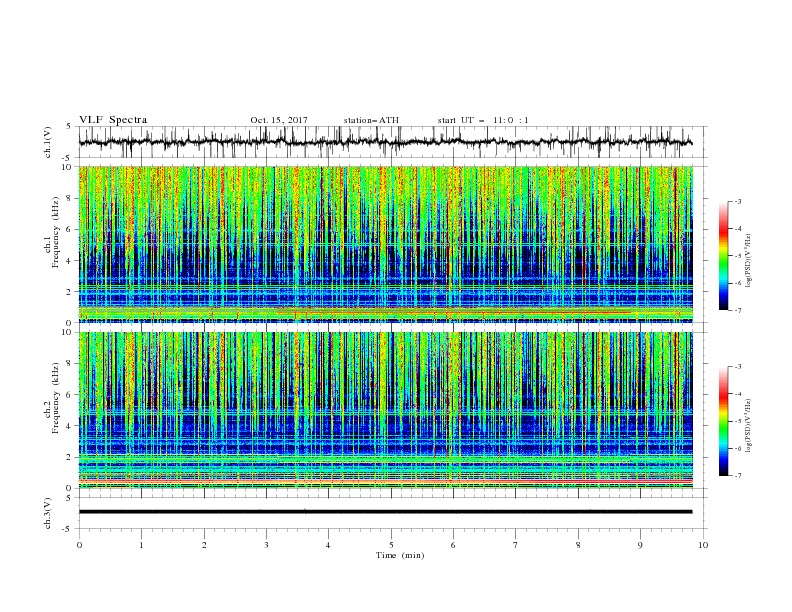The height and width of the screenshot is (612, 792).
Task: Click the "ch.3(V)" axis label
Action: (48, 513)
